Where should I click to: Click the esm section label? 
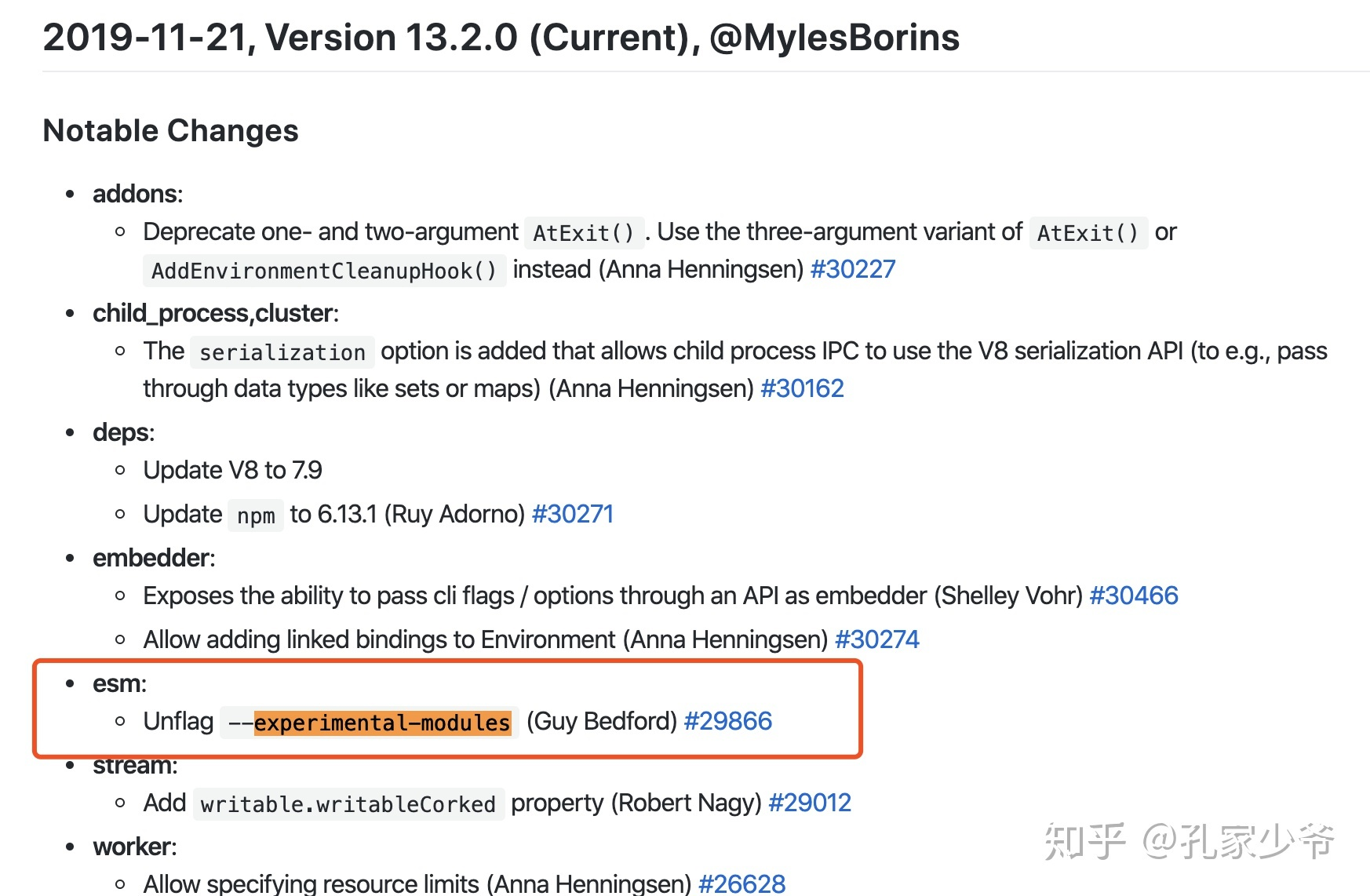pos(119,684)
